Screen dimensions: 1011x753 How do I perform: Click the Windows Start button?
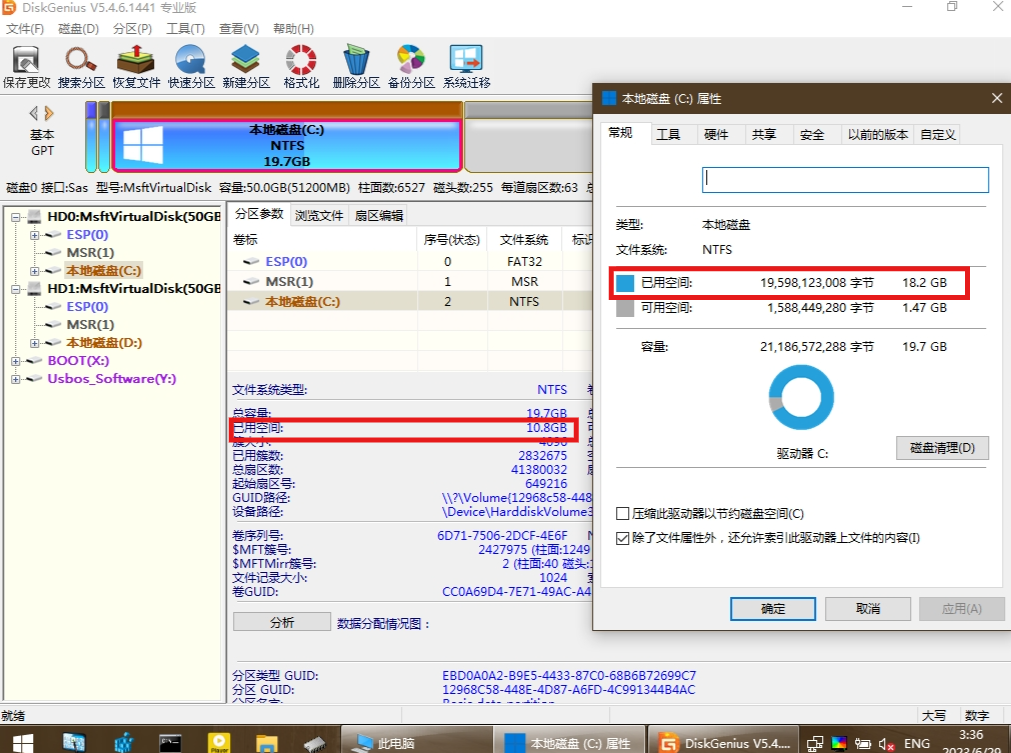click(x=23, y=743)
